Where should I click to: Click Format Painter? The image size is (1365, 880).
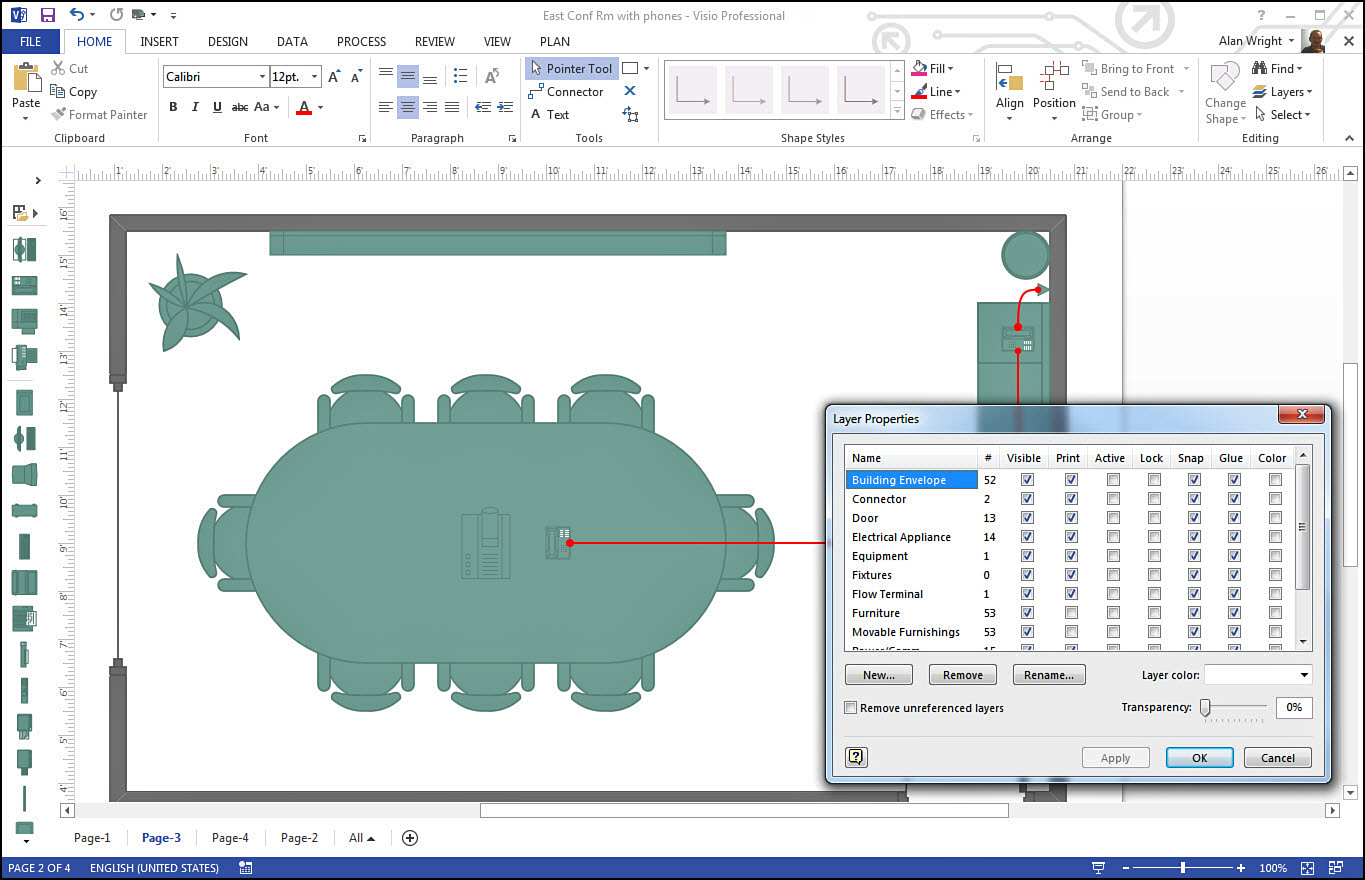[98, 115]
